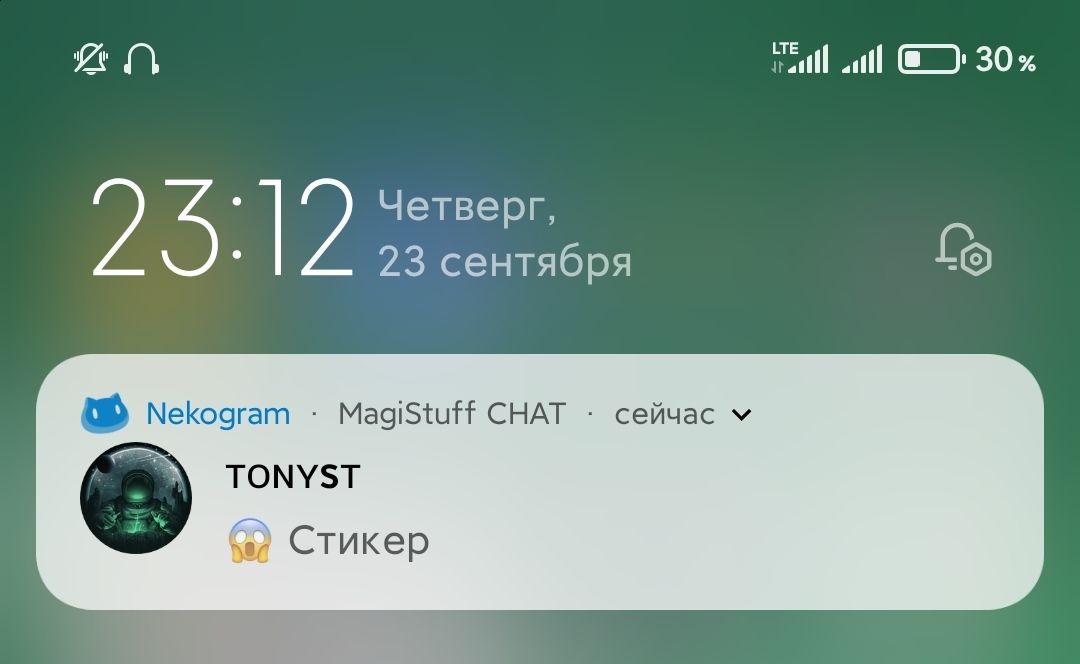
Task: Open notification settings bell-gear icon
Action: tap(963, 249)
